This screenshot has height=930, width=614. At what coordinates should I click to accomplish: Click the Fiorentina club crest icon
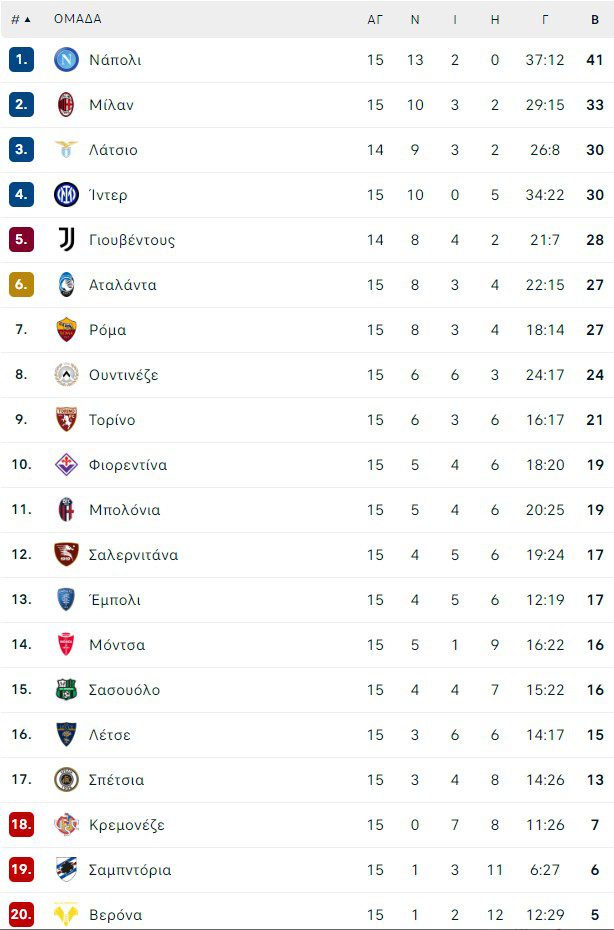66,465
